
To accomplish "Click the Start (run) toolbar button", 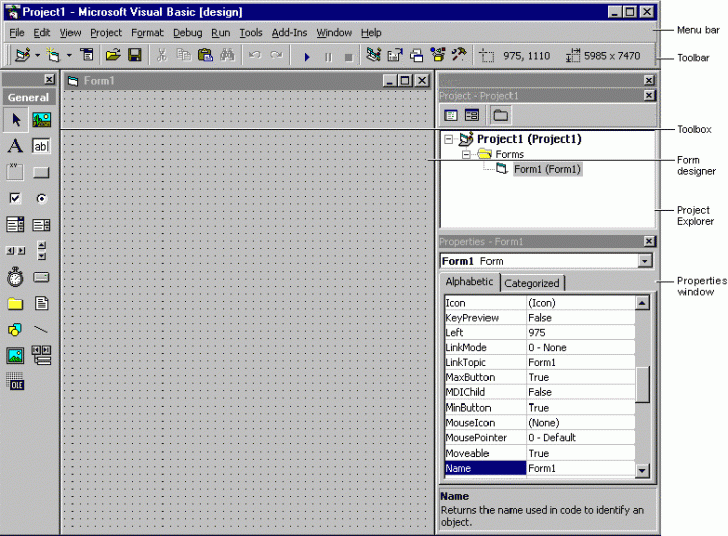I will (307, 56).
